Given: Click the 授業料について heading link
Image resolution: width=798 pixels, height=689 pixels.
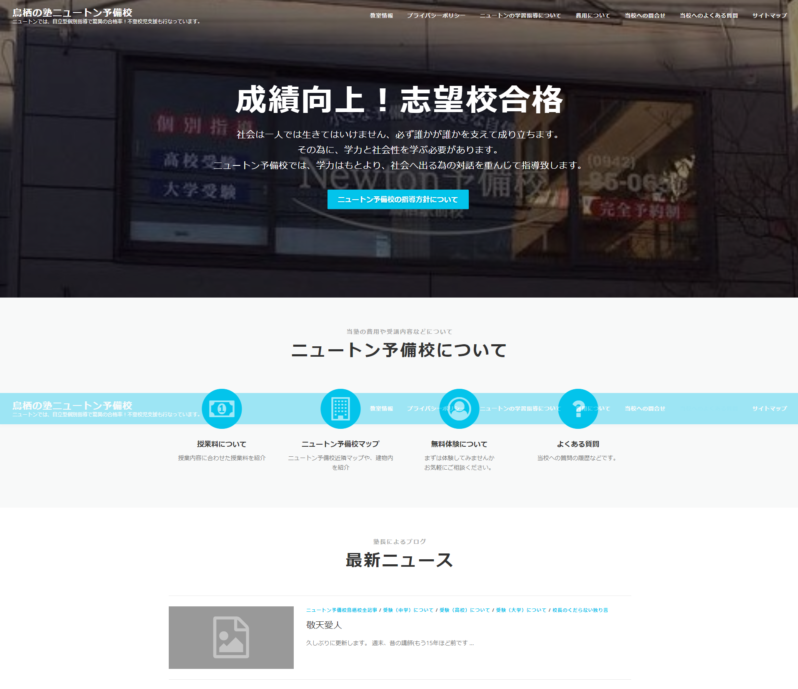Looking at the screenshot, I should pyautogui.click(x=221, y=444).
